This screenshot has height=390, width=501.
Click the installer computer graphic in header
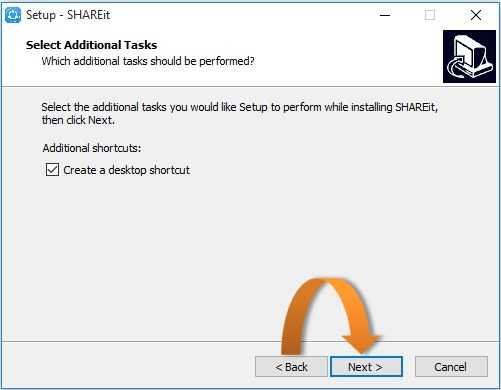[x=469, y=56]
